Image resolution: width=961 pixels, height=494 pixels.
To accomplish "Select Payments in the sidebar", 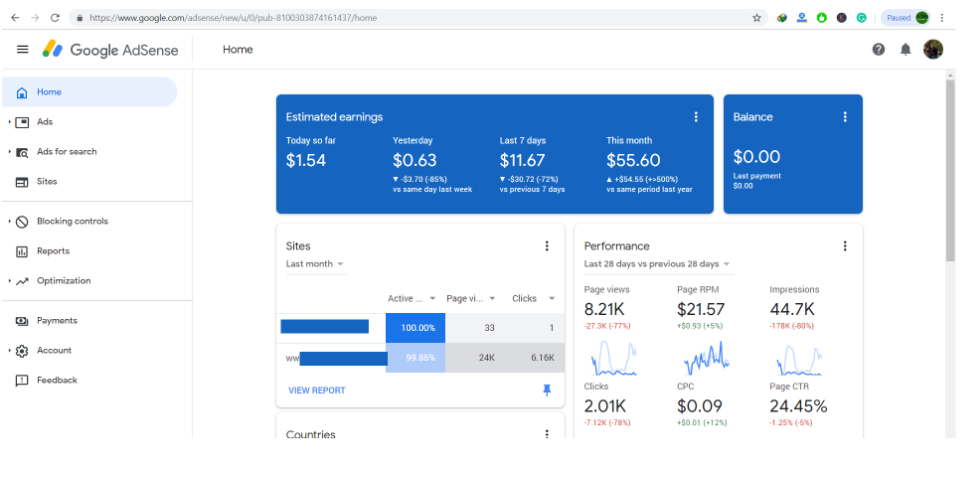I will click(57, 321).
